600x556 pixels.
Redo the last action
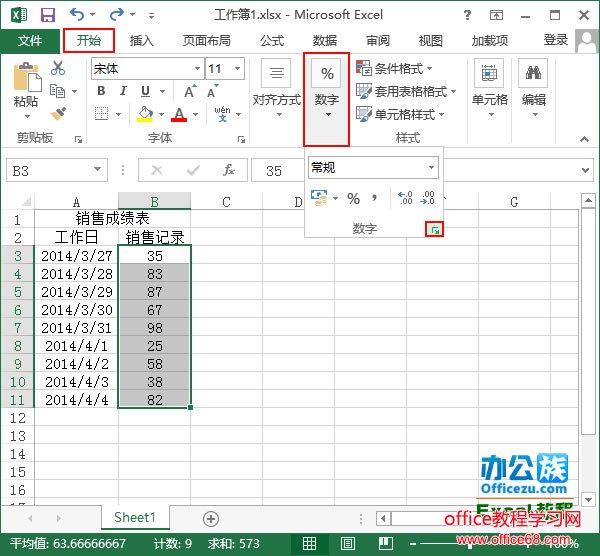click(117, 15)
